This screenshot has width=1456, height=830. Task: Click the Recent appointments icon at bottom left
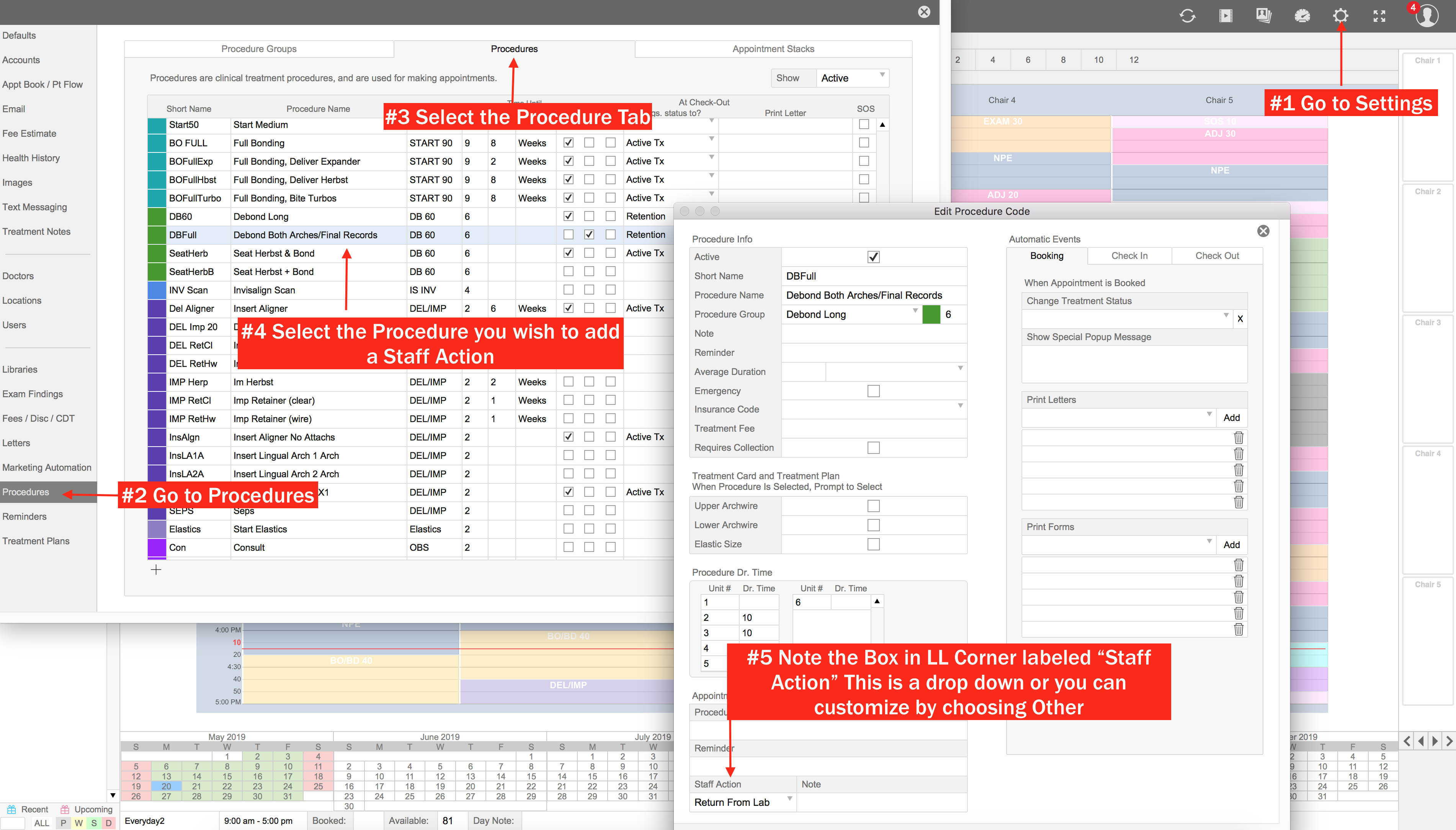11,809
